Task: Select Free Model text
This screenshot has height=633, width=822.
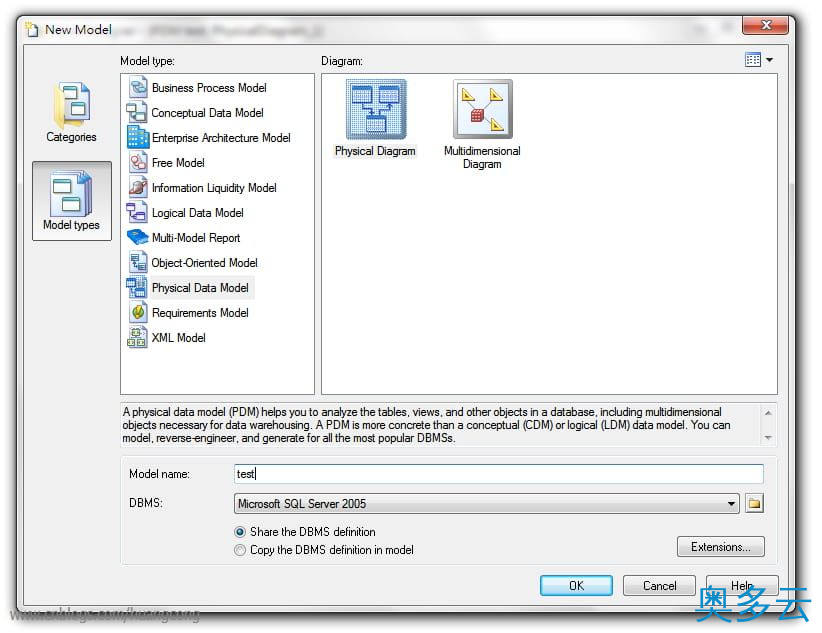Action: coord(178,163)
